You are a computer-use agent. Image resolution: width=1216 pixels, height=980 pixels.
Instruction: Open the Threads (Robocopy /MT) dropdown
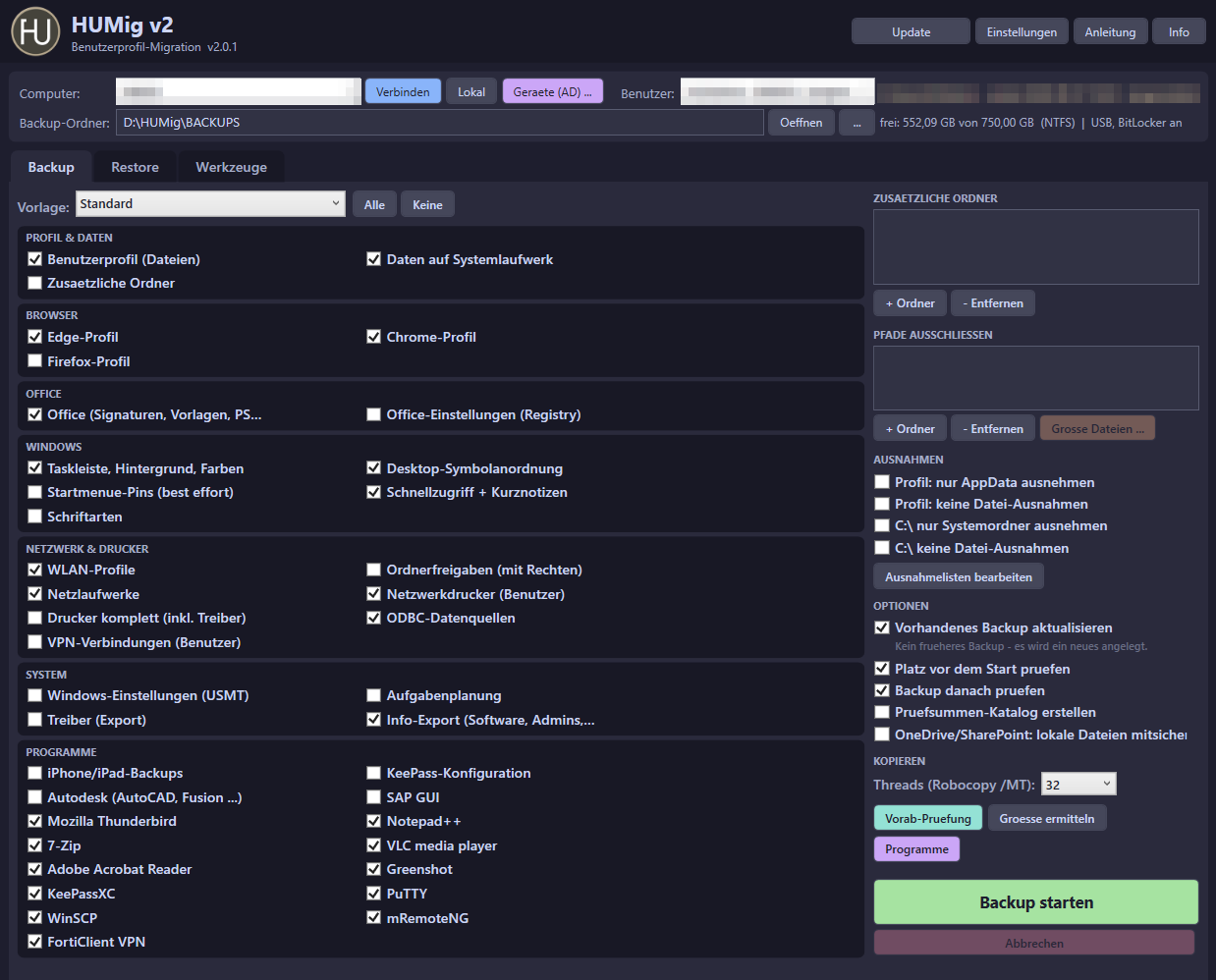(x=1078, y=785)
